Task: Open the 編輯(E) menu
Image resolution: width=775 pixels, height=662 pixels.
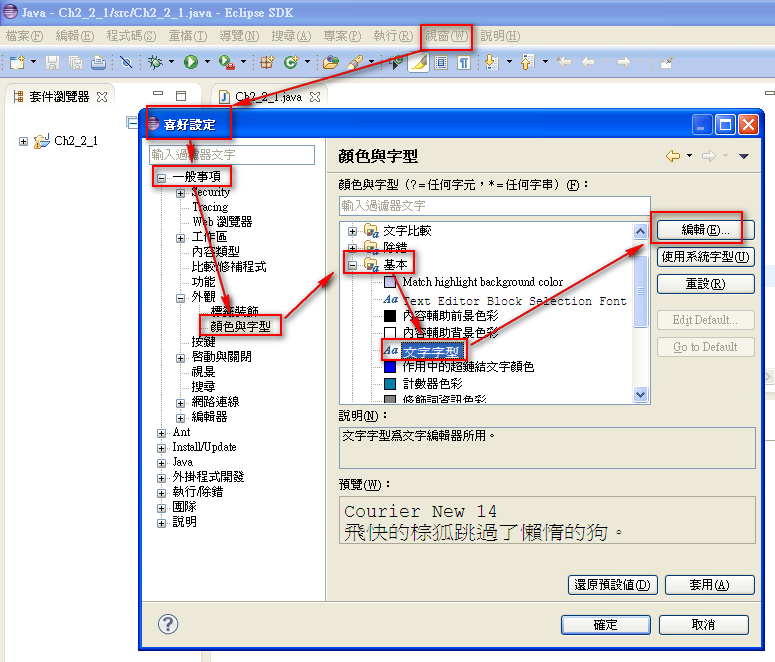Action: 75,36
